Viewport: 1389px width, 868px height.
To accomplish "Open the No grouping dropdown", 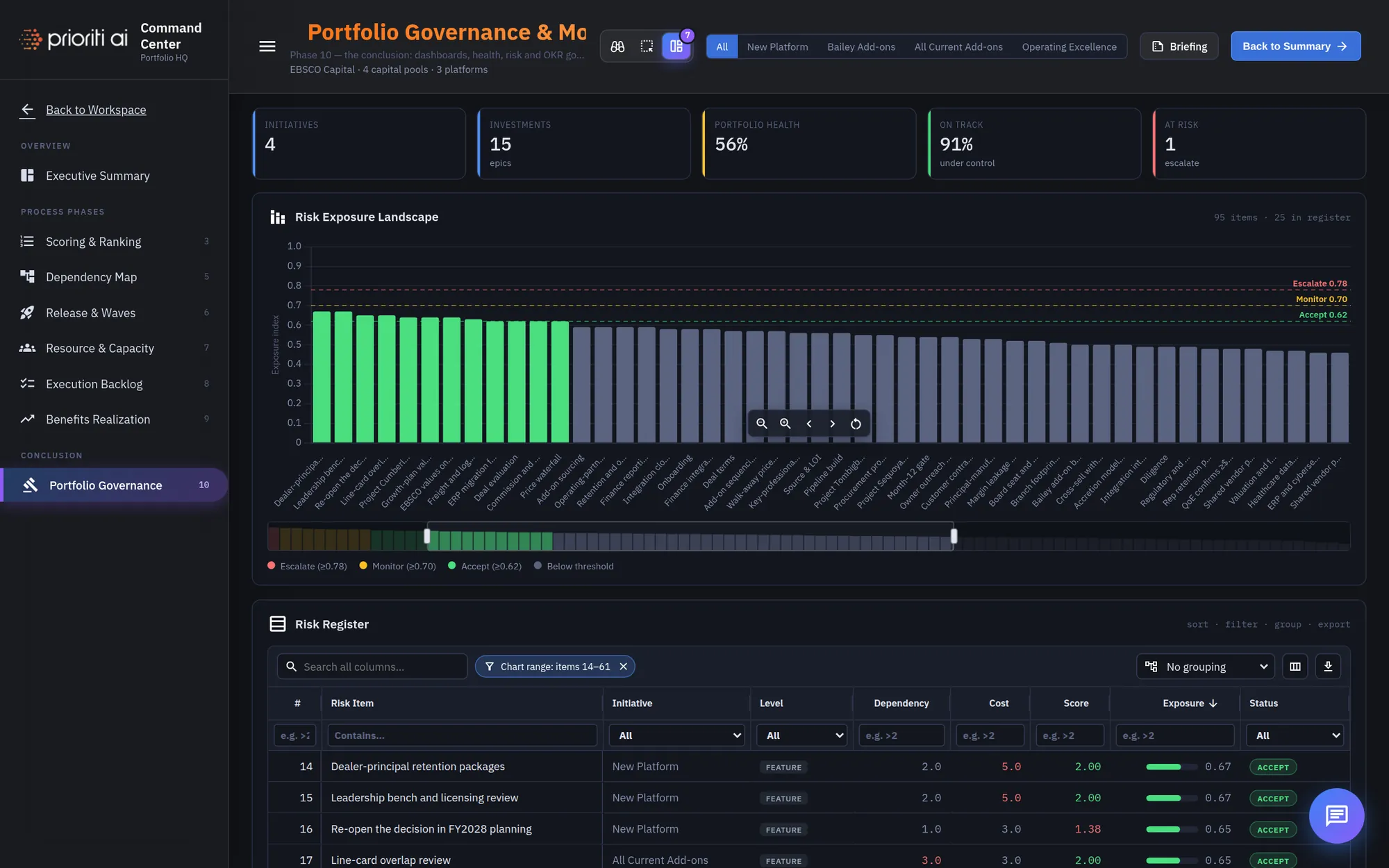I will coord(1206,667).
